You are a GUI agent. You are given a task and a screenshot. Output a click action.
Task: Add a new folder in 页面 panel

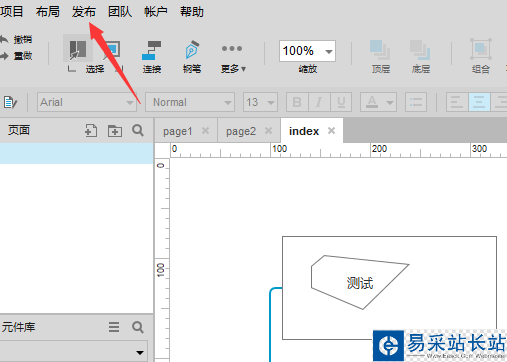pos(115,131)
